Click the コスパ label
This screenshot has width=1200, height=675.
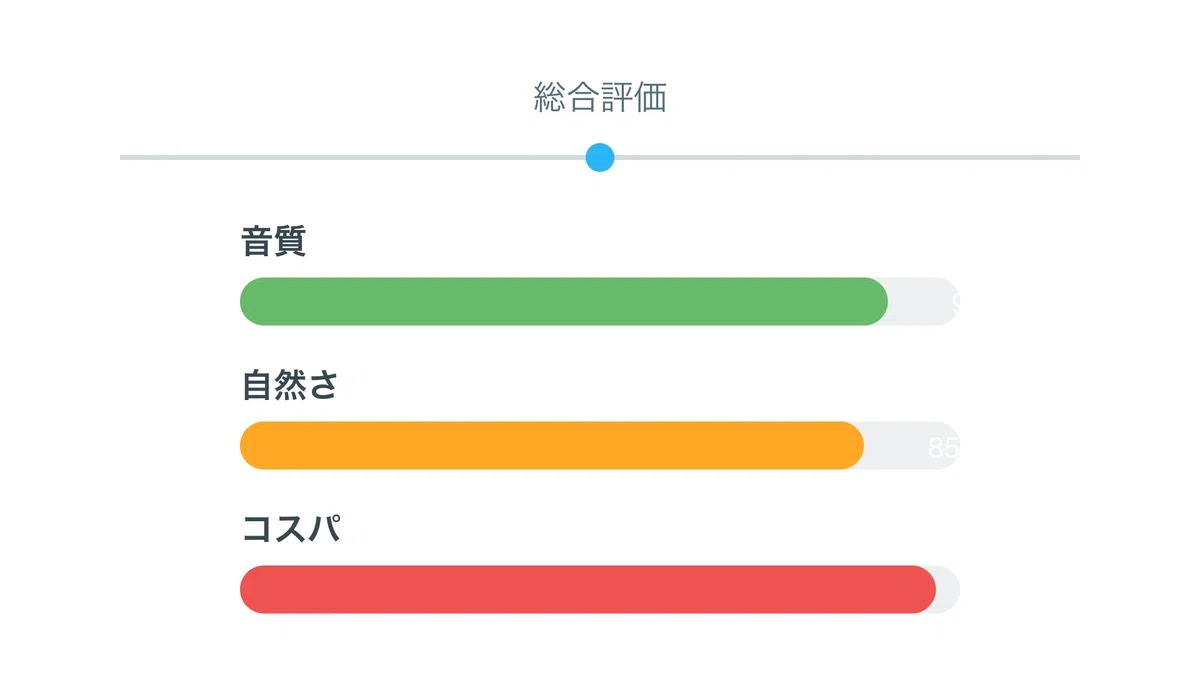point(291,529)
